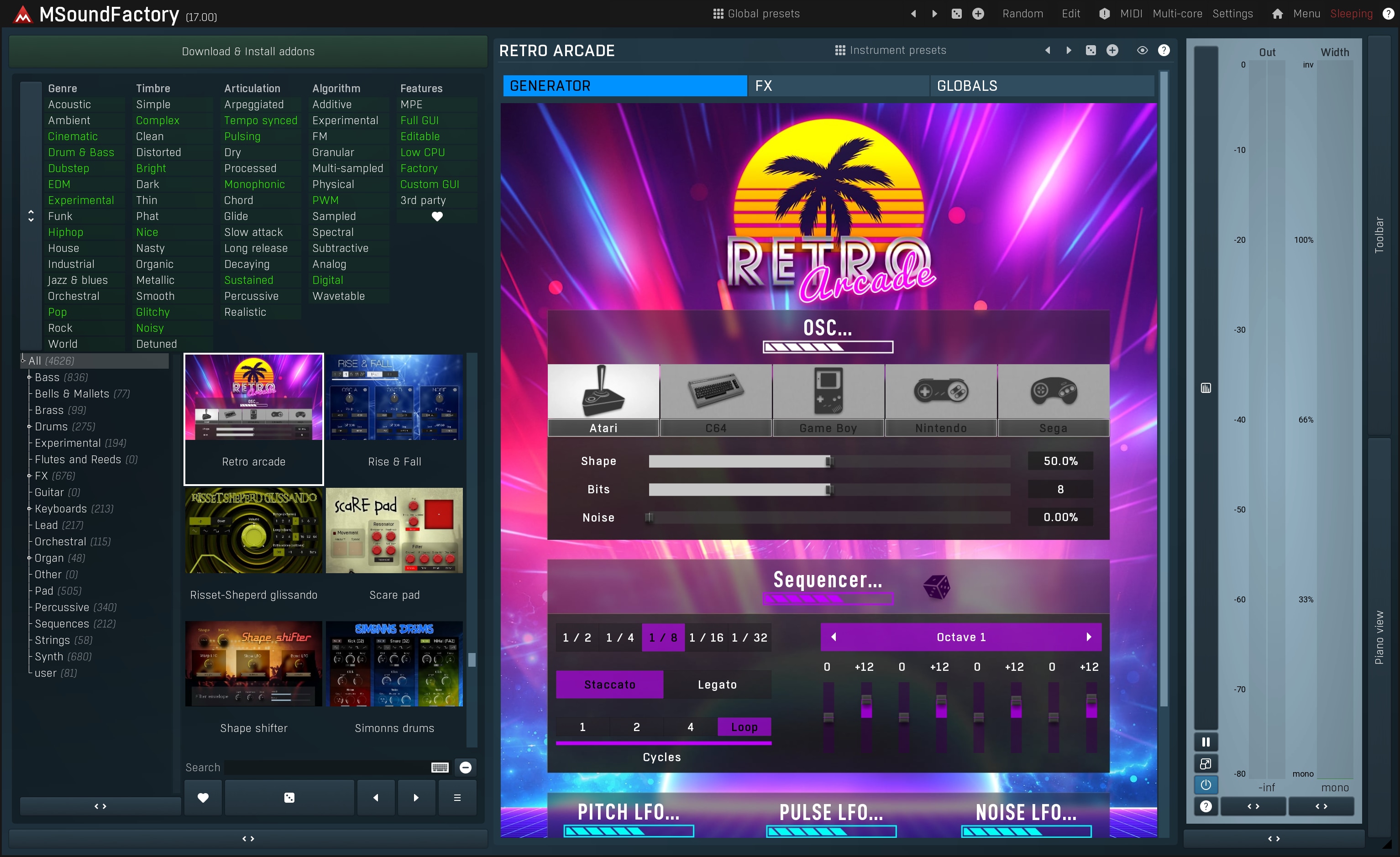
Task: Click the Random button in top bar
Action: pyautogui.click(x=1022, y=14)
